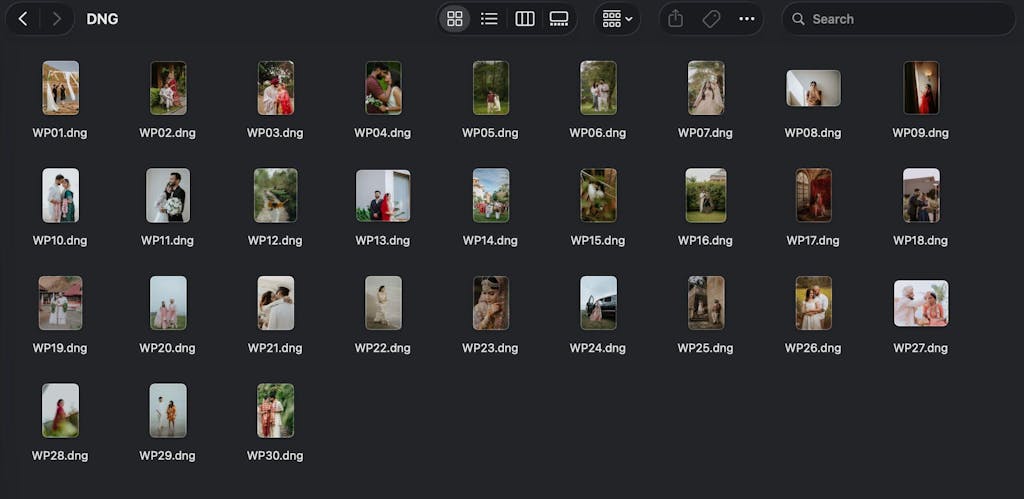Image resolution: width=1024 pixels, height=499 pixels.
Task: Switch to column view
Action: pos(524,19)
